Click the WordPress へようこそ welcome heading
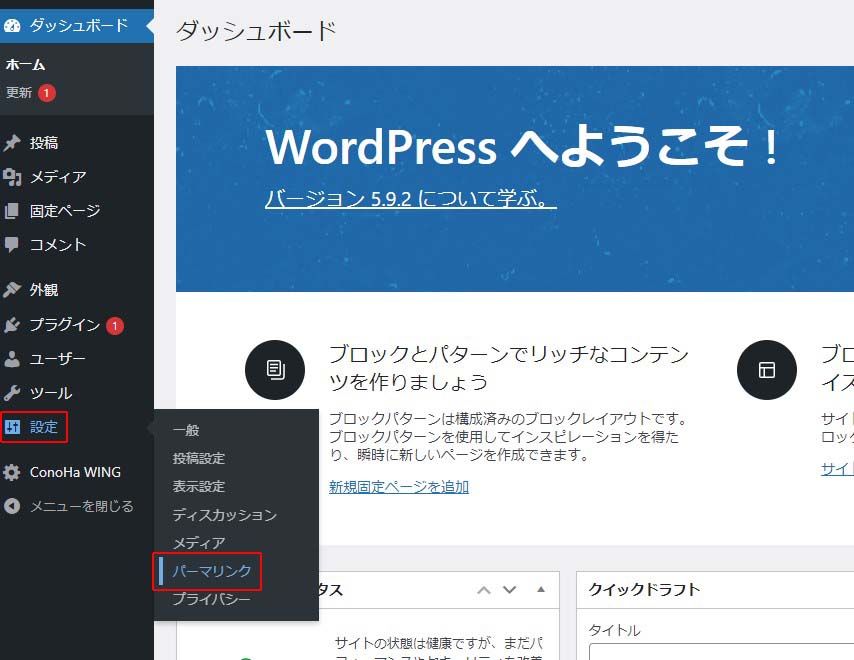The image size is (854, 660). pos(523,145)
